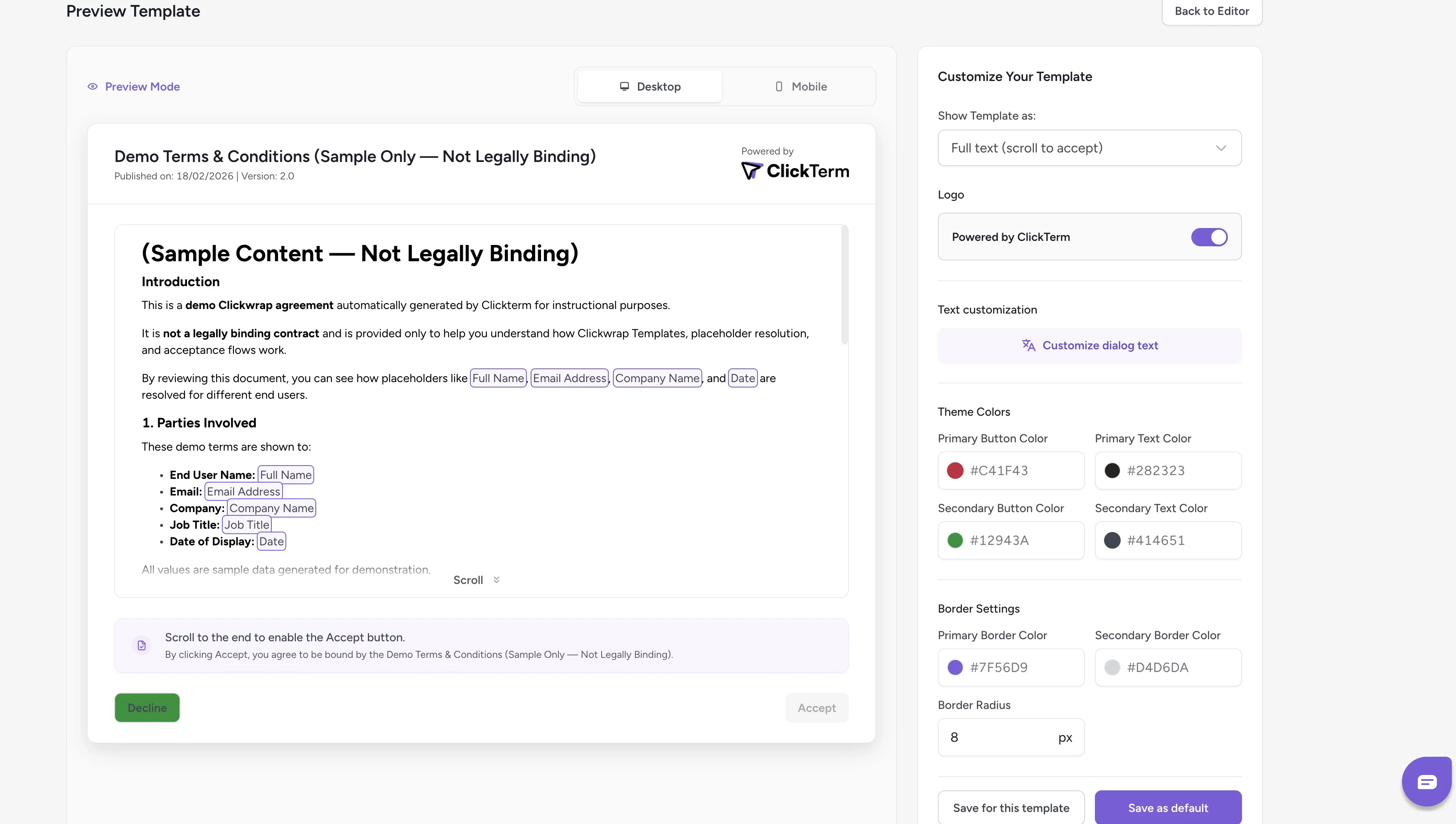Open the Secondary Button Color green swatch
Image resolution: width=1456 pixels, height=824 pixels.
[955, 540]
